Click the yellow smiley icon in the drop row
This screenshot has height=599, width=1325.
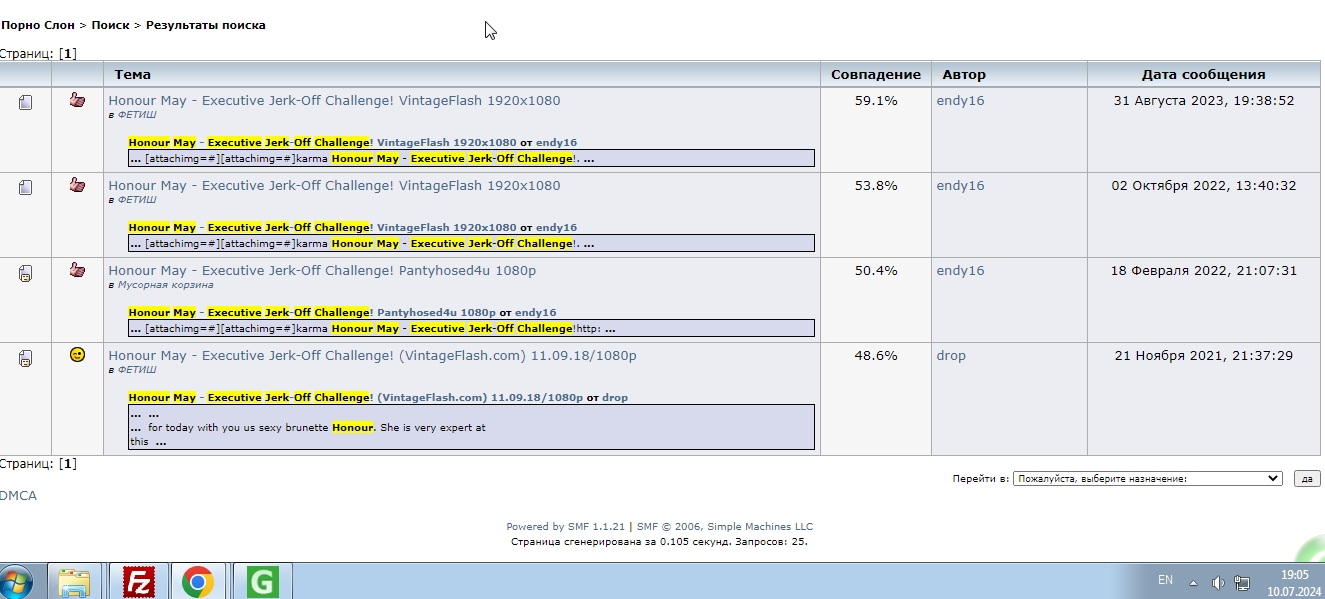click(x=77, y=354)
